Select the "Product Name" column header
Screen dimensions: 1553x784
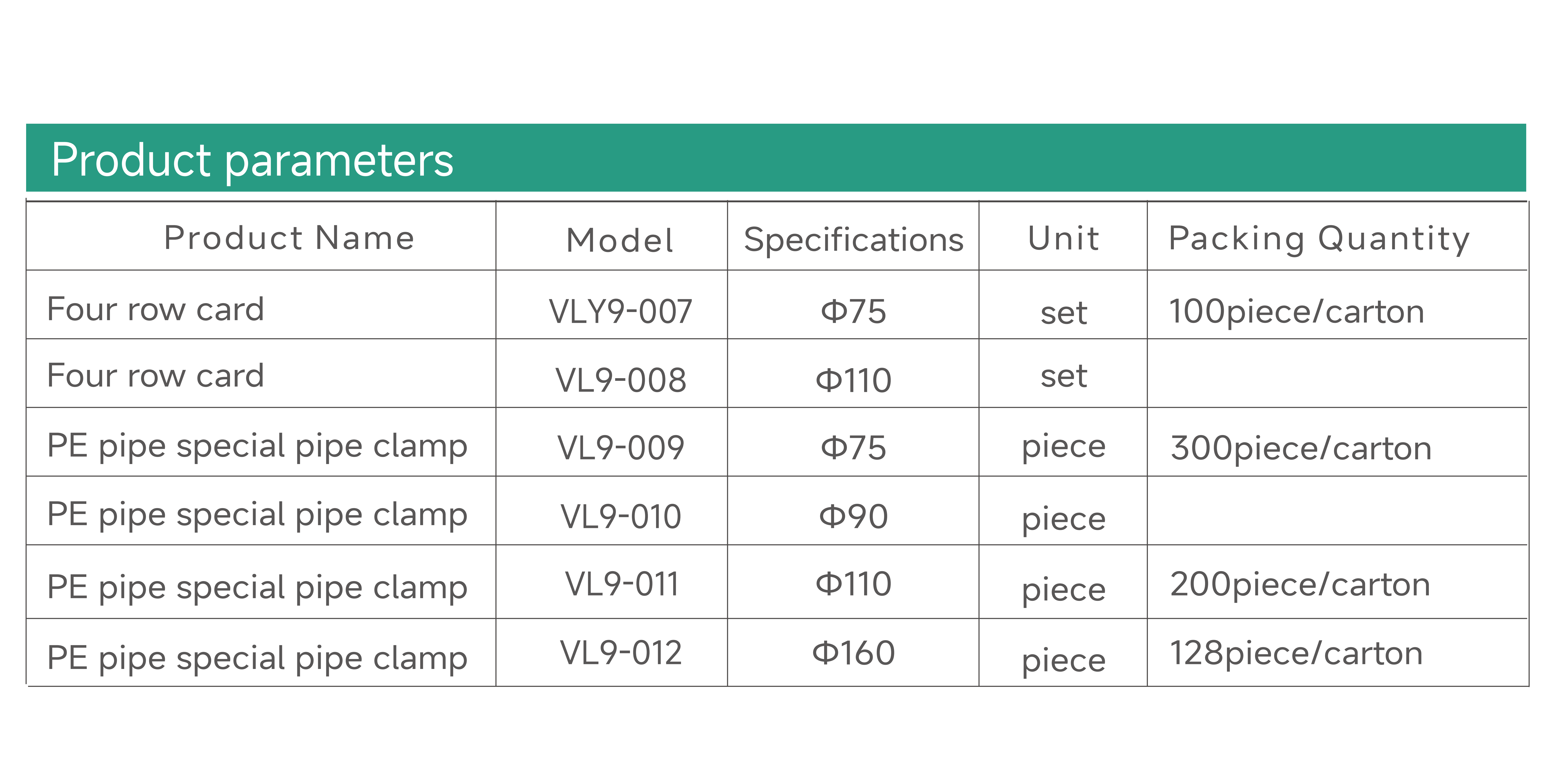pyautogui.click(x=289, y=238)
